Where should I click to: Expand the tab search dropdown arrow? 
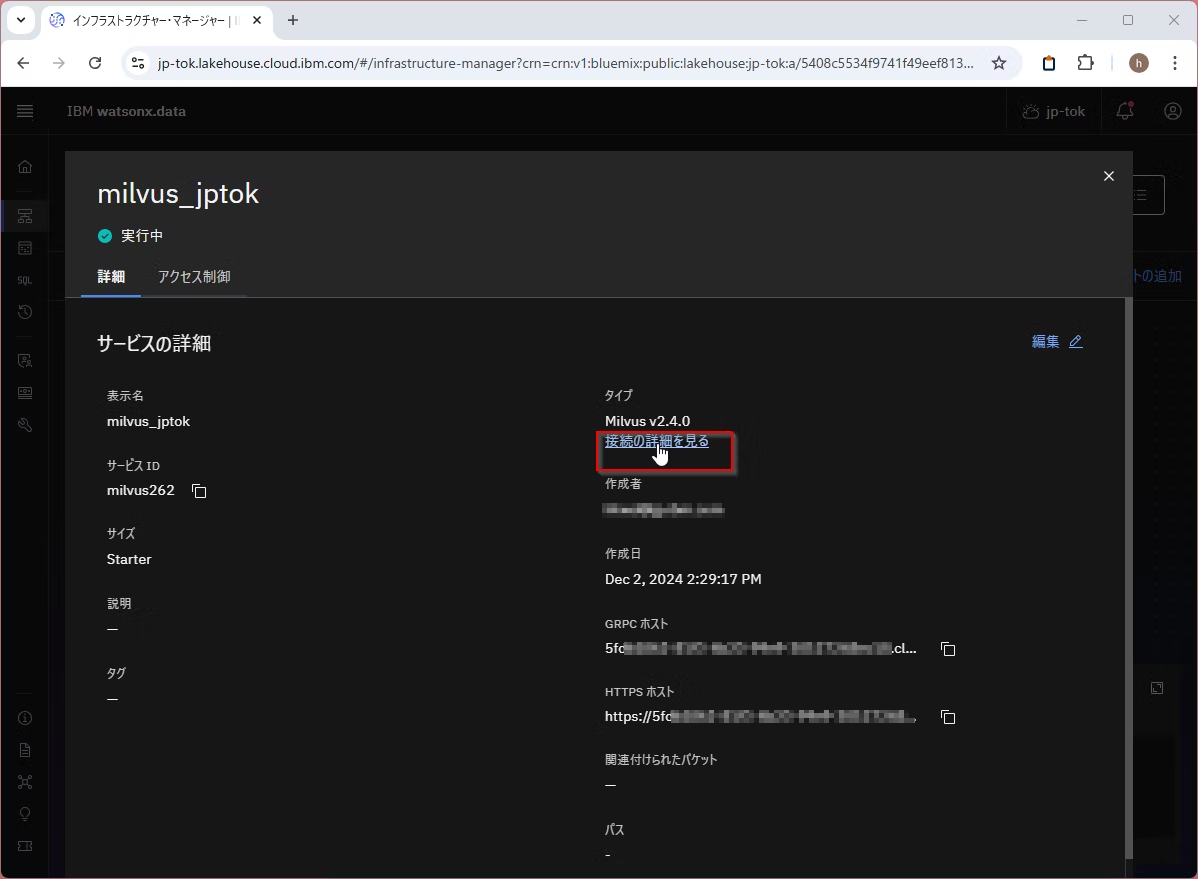click(21, 20)
